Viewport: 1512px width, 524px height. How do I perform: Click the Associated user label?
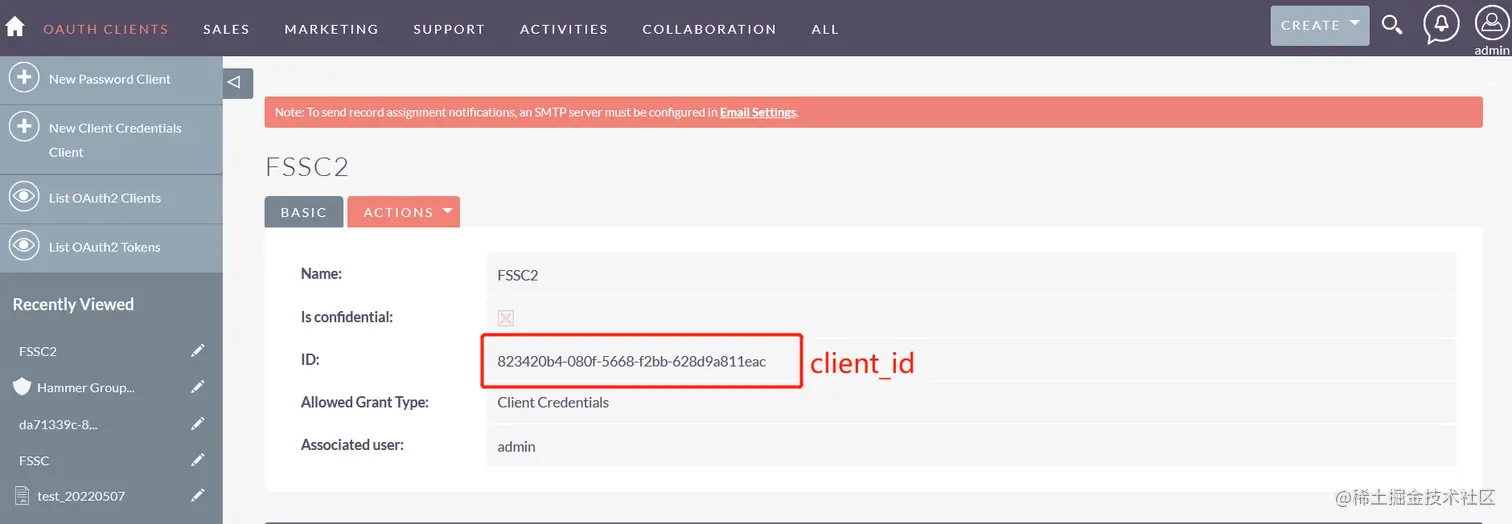(x=352, y=444)
